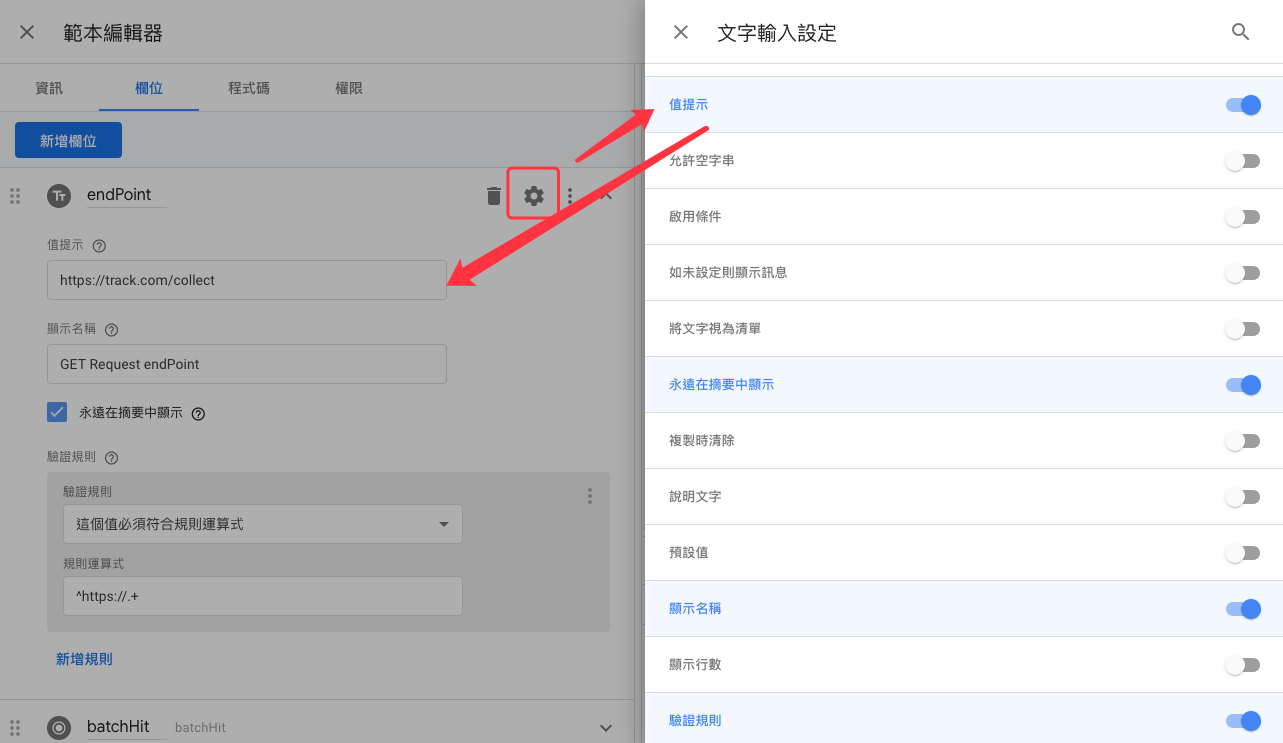Switch to the 欄位 tab
Image resolution: width=1283 pixels, height=743 pixels.
[x=149, y=88]
